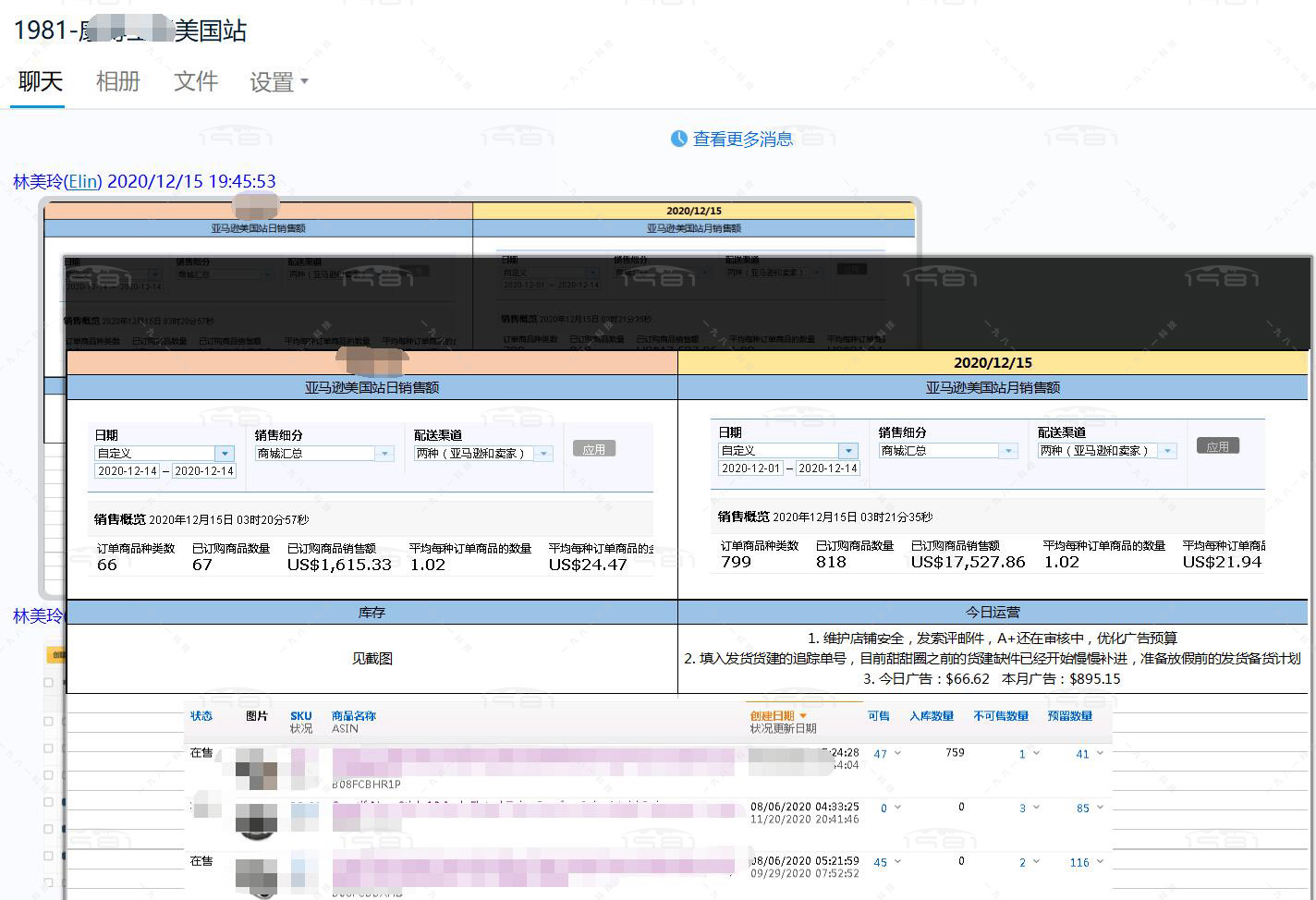This screenshot has height=900, width=1316.
Task: Click the monthly sales amount US$17,527.86
Action: pyautogui.click(x=968, y=562)
